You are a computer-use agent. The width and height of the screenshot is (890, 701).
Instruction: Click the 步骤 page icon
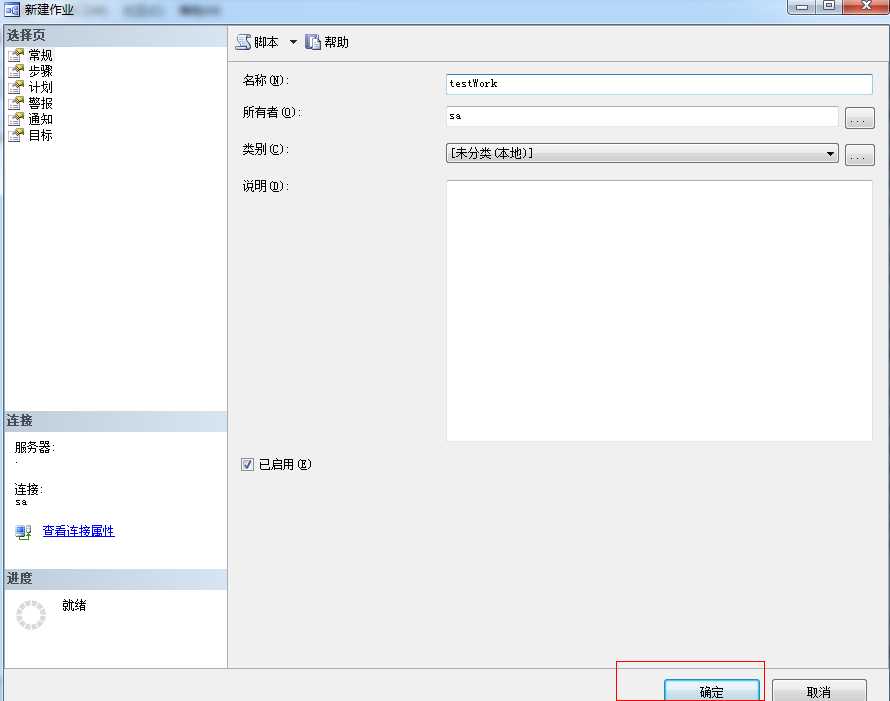16,71
